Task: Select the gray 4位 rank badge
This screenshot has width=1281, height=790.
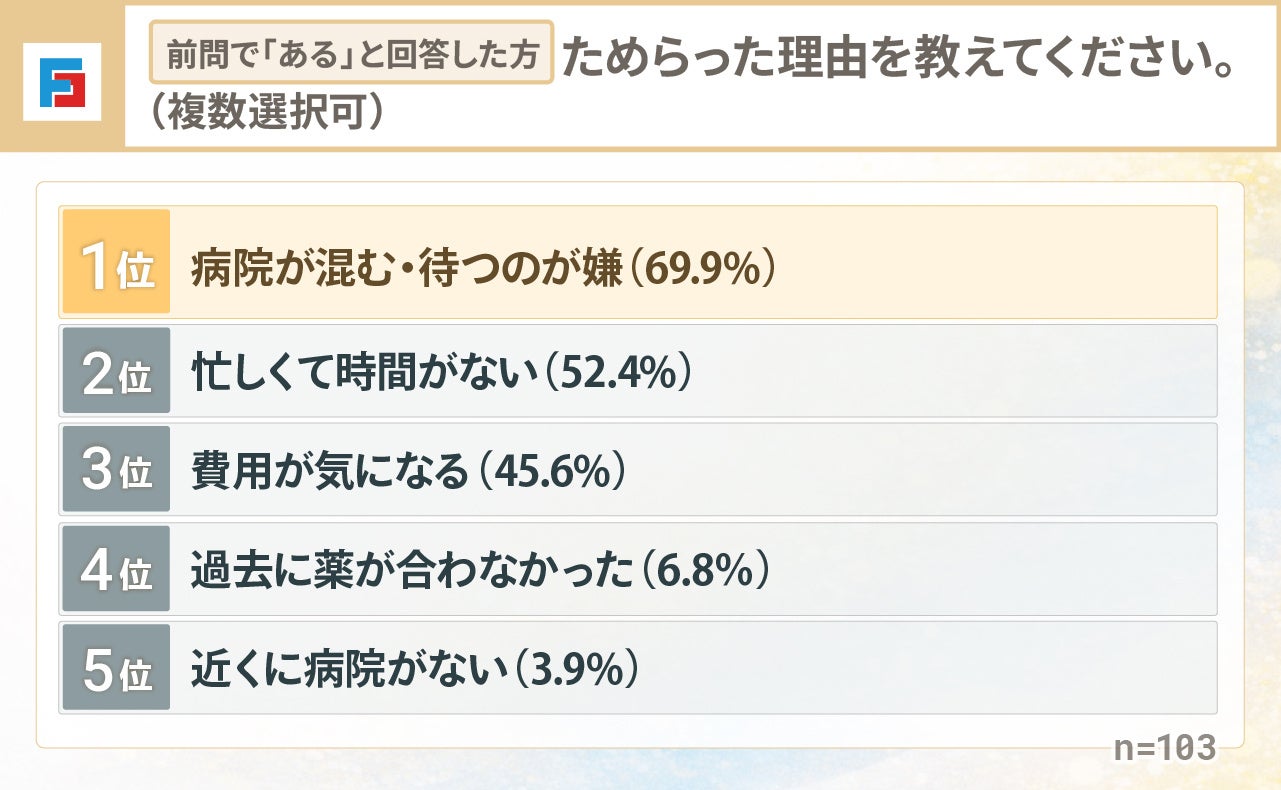Action: (116, 569)
